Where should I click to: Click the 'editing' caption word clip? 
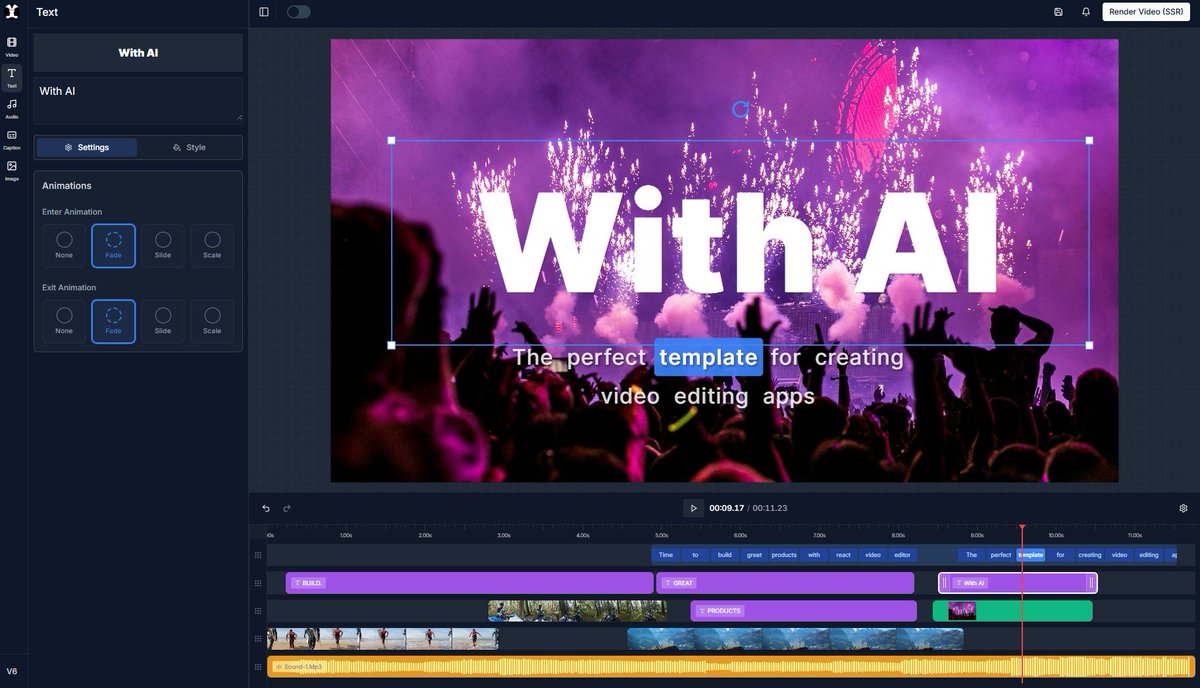tap(1149, 555)
